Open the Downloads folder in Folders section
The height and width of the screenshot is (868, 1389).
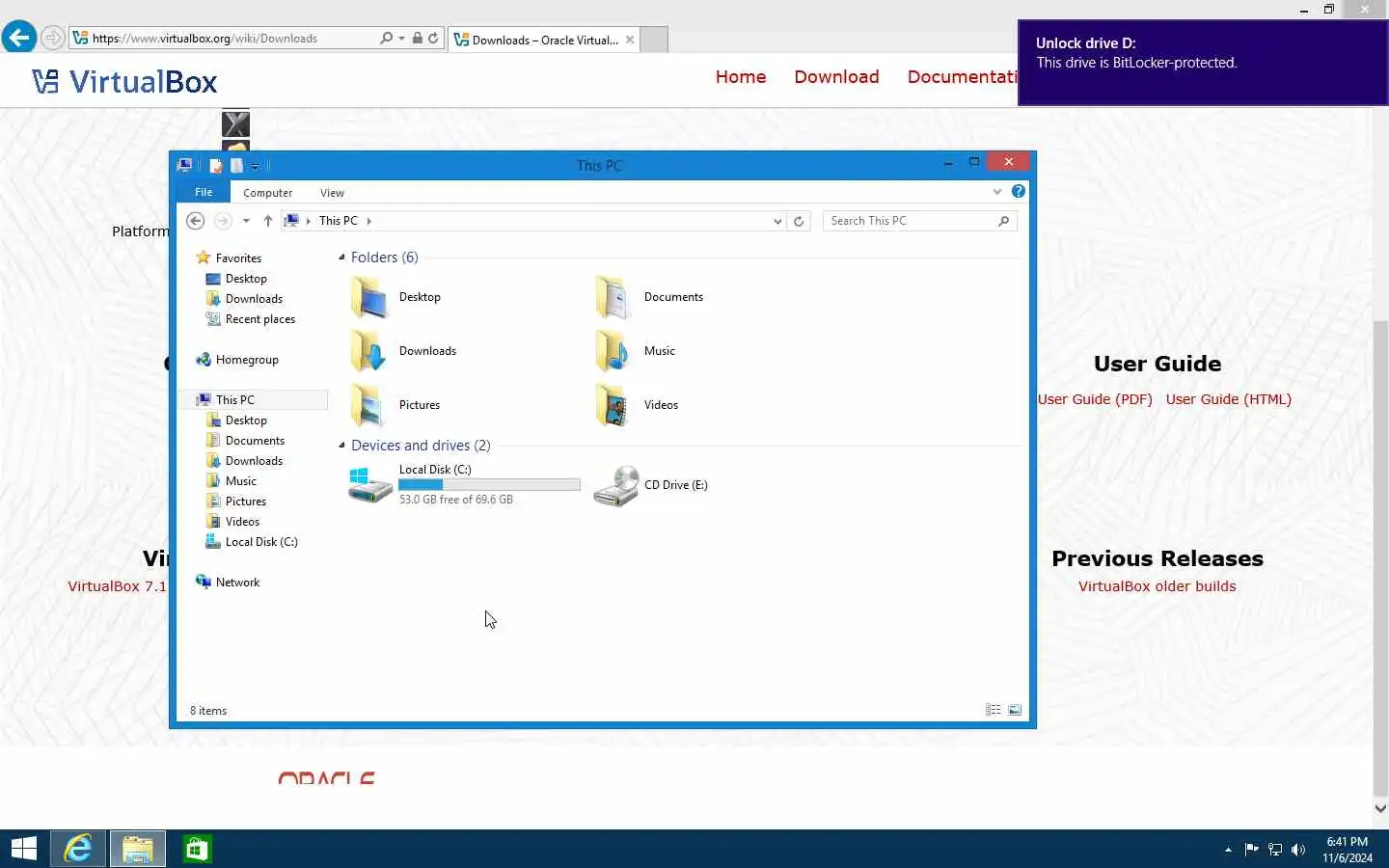tap(403, 351)
